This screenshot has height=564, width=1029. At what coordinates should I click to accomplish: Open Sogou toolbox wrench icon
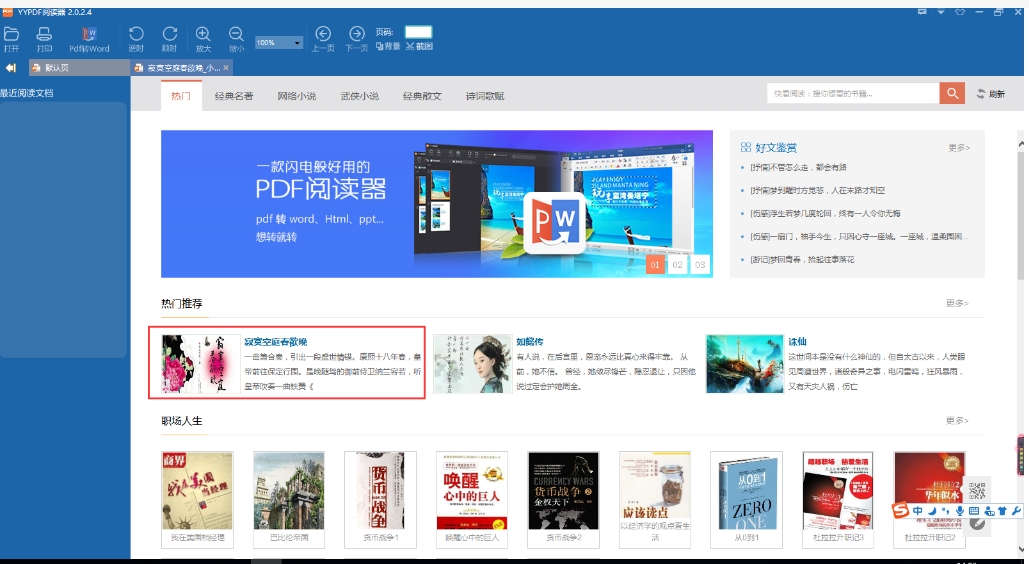(1017, 511)
